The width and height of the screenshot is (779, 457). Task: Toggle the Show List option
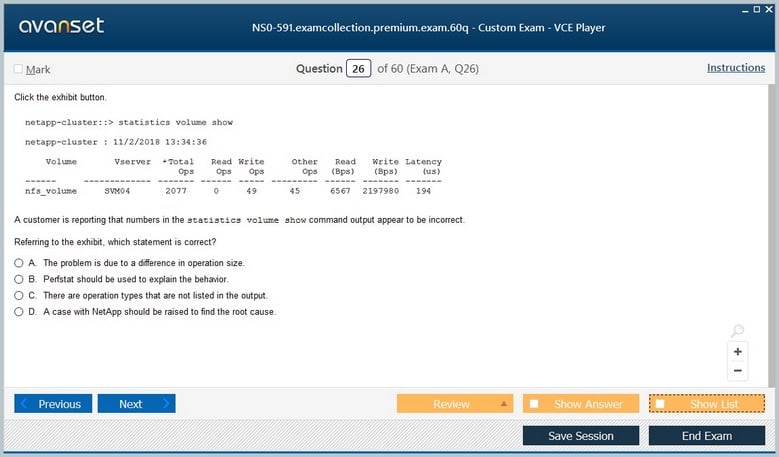[660, 404]
